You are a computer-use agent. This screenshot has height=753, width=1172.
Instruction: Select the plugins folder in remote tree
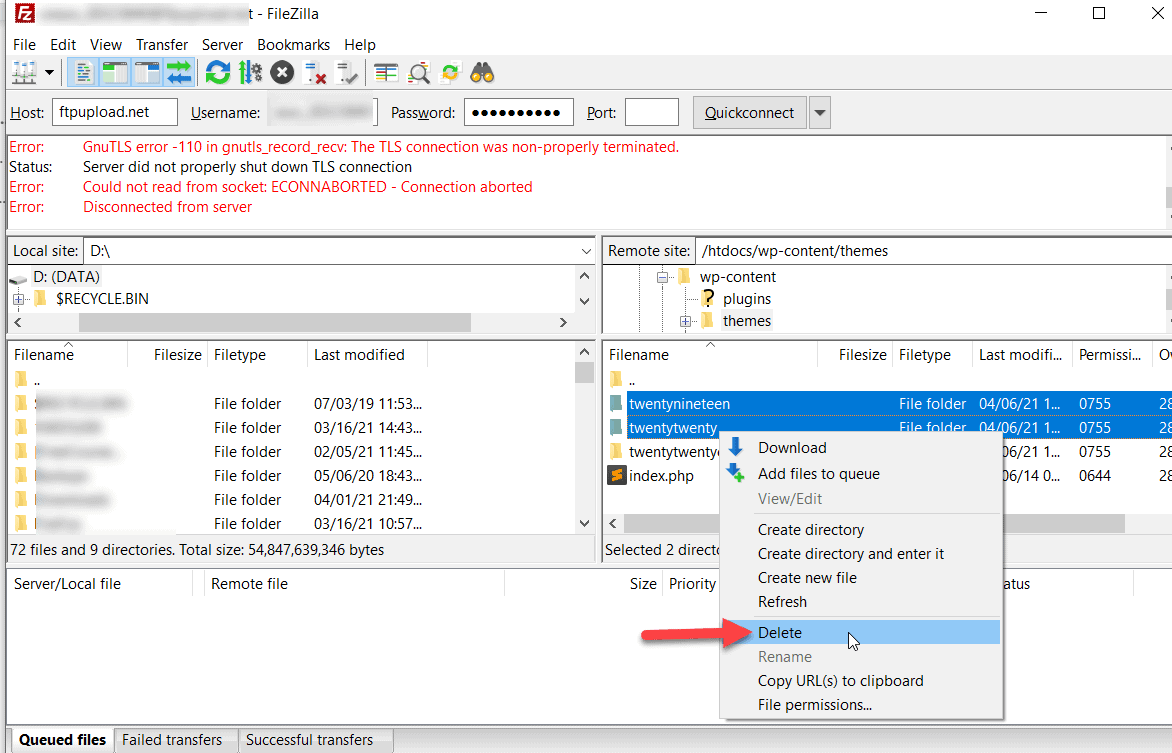coord(747,299)
